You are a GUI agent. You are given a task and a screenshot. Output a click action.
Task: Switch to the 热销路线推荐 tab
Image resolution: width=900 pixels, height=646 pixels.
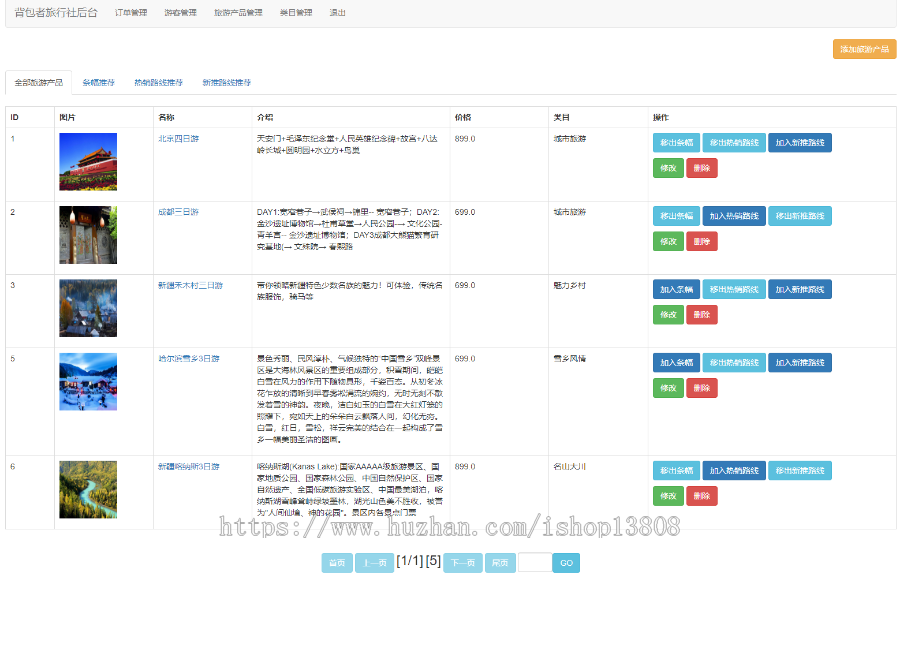158,83
